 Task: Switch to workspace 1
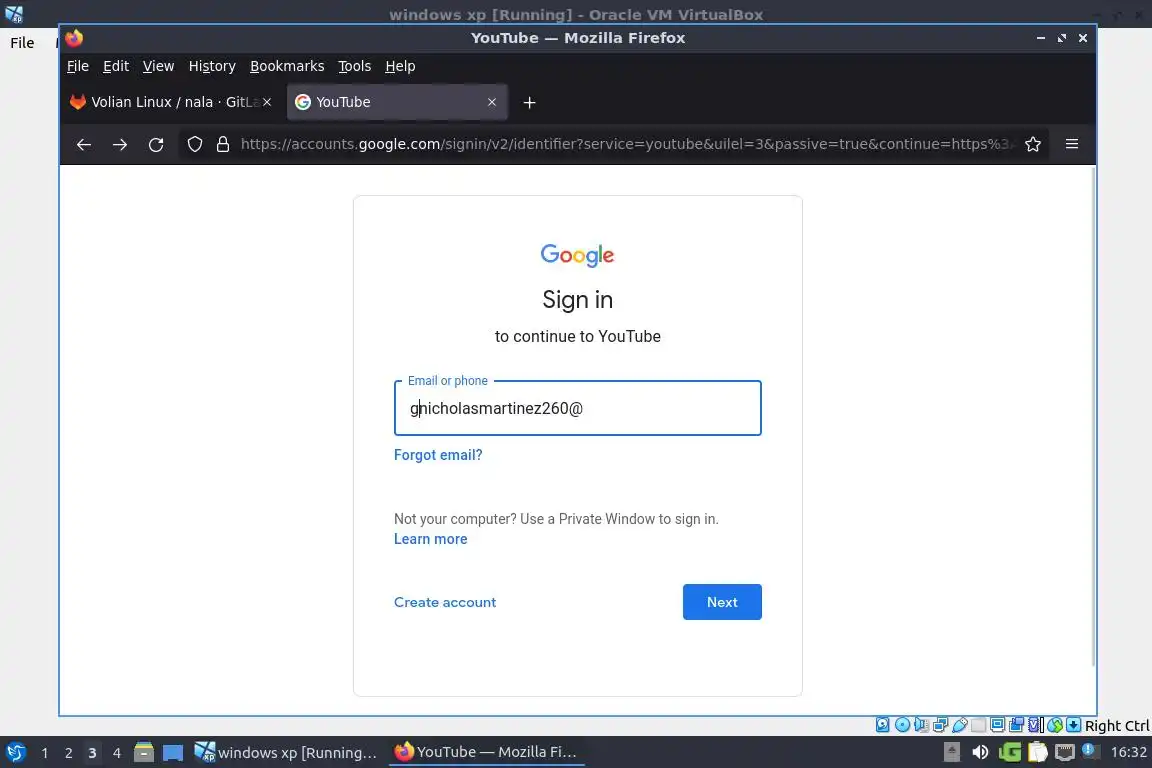point(45,753)
